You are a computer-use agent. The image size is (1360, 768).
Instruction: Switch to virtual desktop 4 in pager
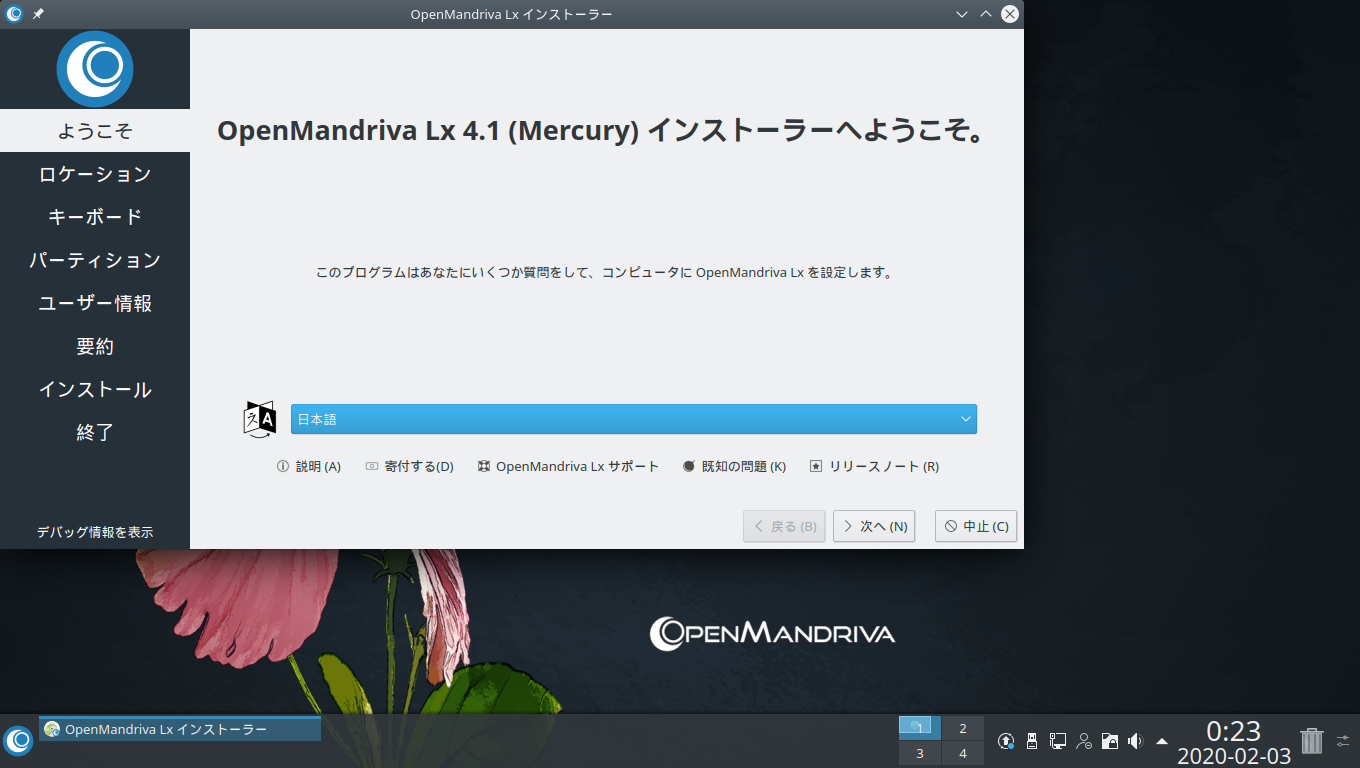coord(963,753)
